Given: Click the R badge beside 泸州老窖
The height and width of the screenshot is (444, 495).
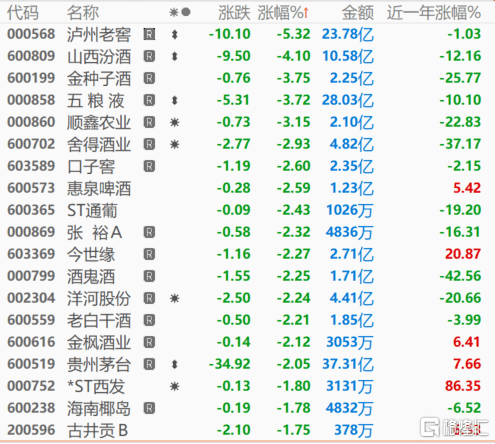Looking at the screenshot, I should coord(149,34).
